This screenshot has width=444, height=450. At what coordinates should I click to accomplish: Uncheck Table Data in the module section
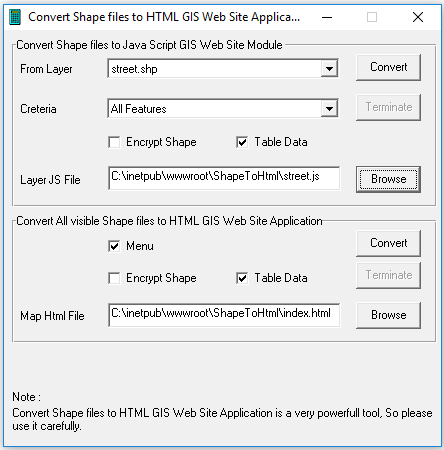point(242,142)
